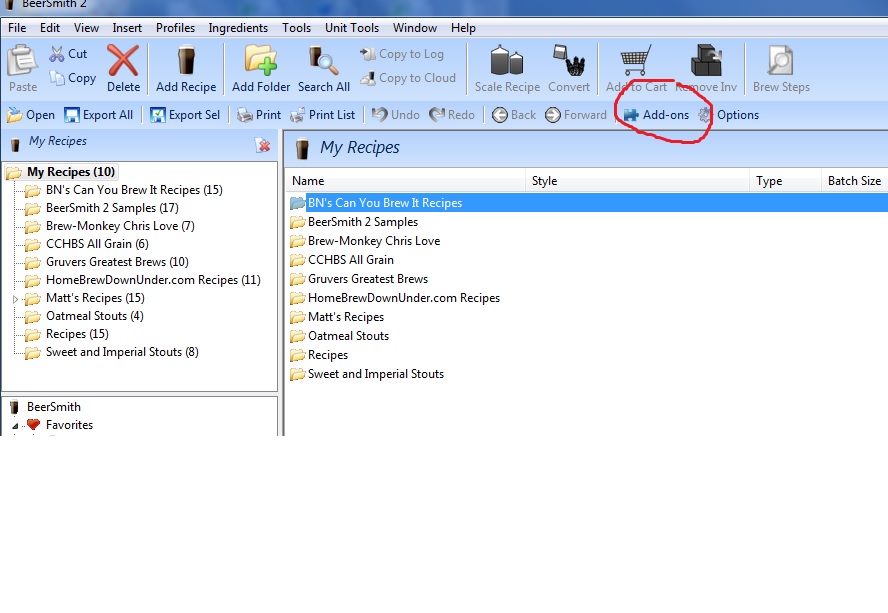Open the Edit menu
Viewport: 888px width, 613px height.
[50, 28]
